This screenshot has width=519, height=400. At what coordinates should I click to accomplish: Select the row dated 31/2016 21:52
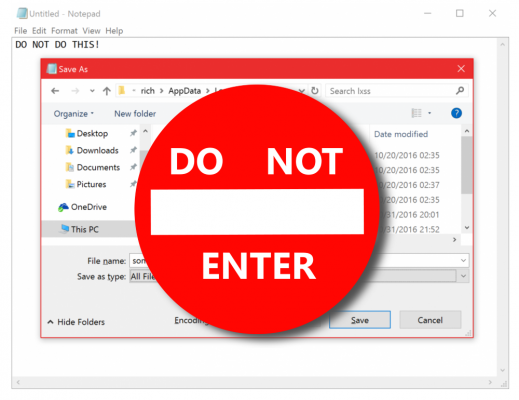point(412,229)
